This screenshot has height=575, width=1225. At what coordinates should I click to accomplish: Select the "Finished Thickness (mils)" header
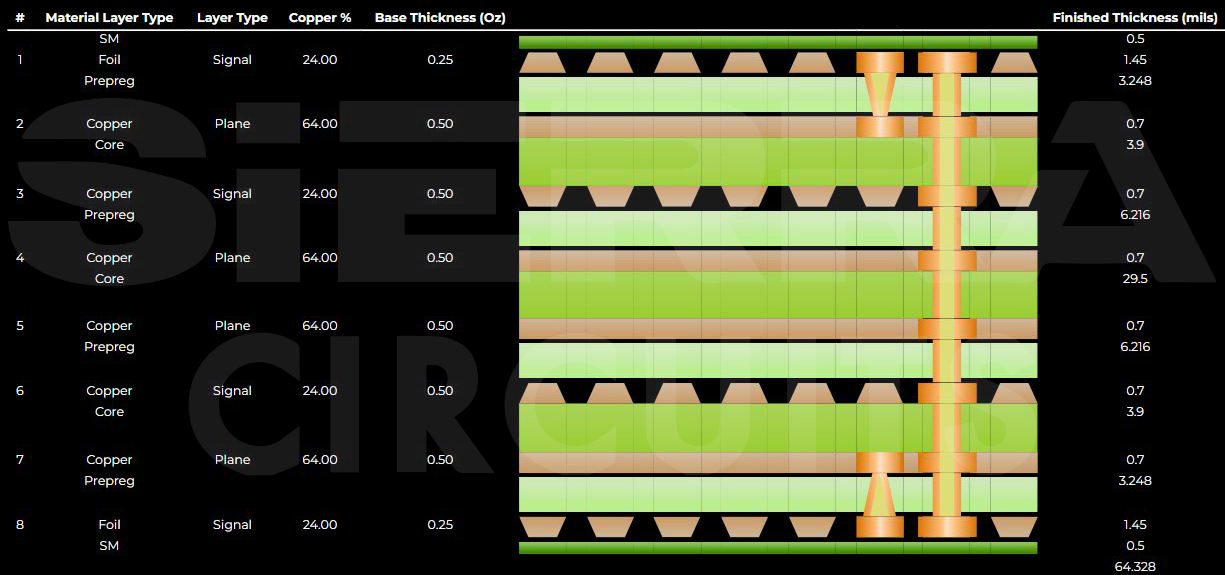[x=1135, y=18]
